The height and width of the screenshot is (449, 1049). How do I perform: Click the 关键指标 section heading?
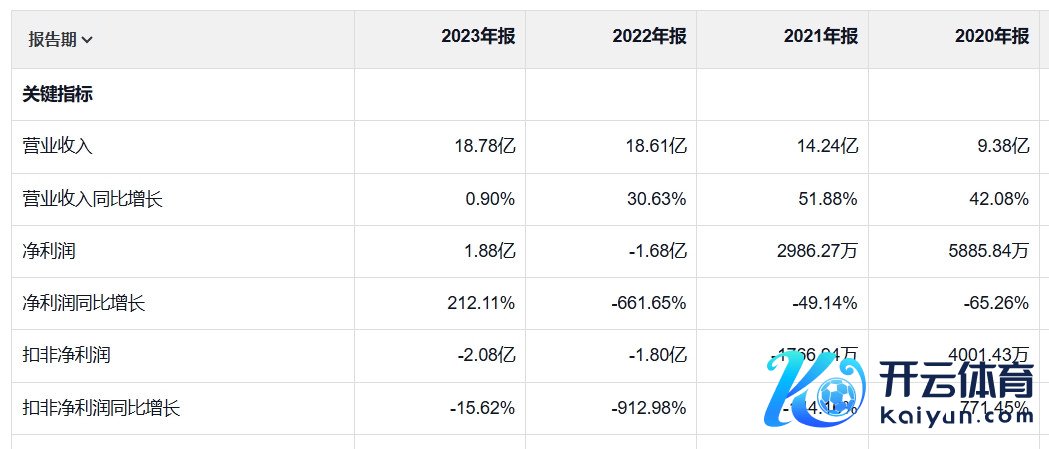tap(58, 94)
